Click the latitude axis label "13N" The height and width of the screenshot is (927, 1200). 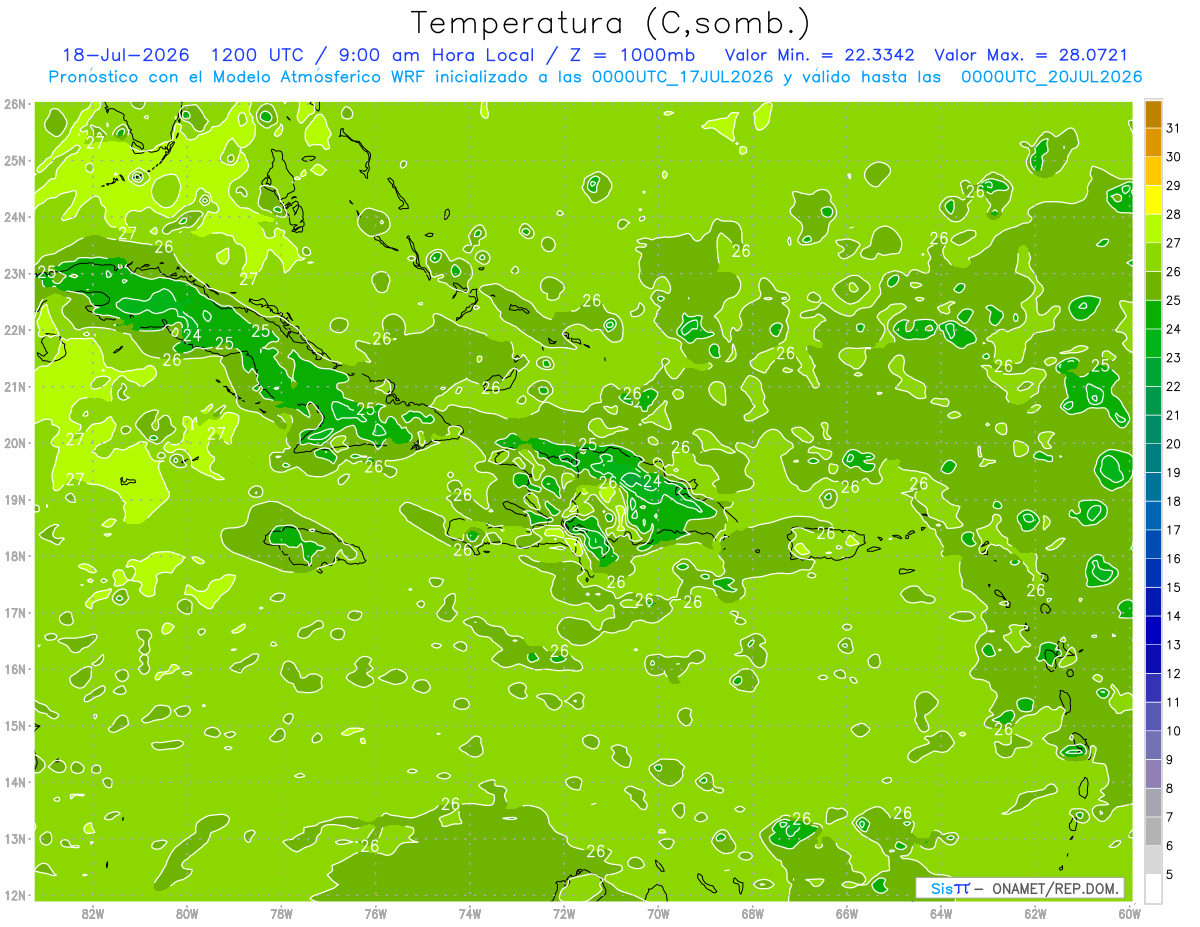coord(15,839)
